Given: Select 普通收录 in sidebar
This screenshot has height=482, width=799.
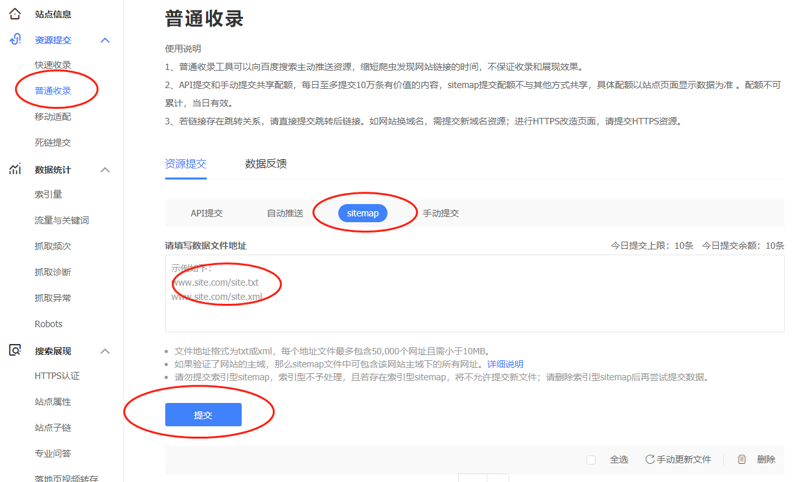Looking at the screenshot, I should [53, 91].
